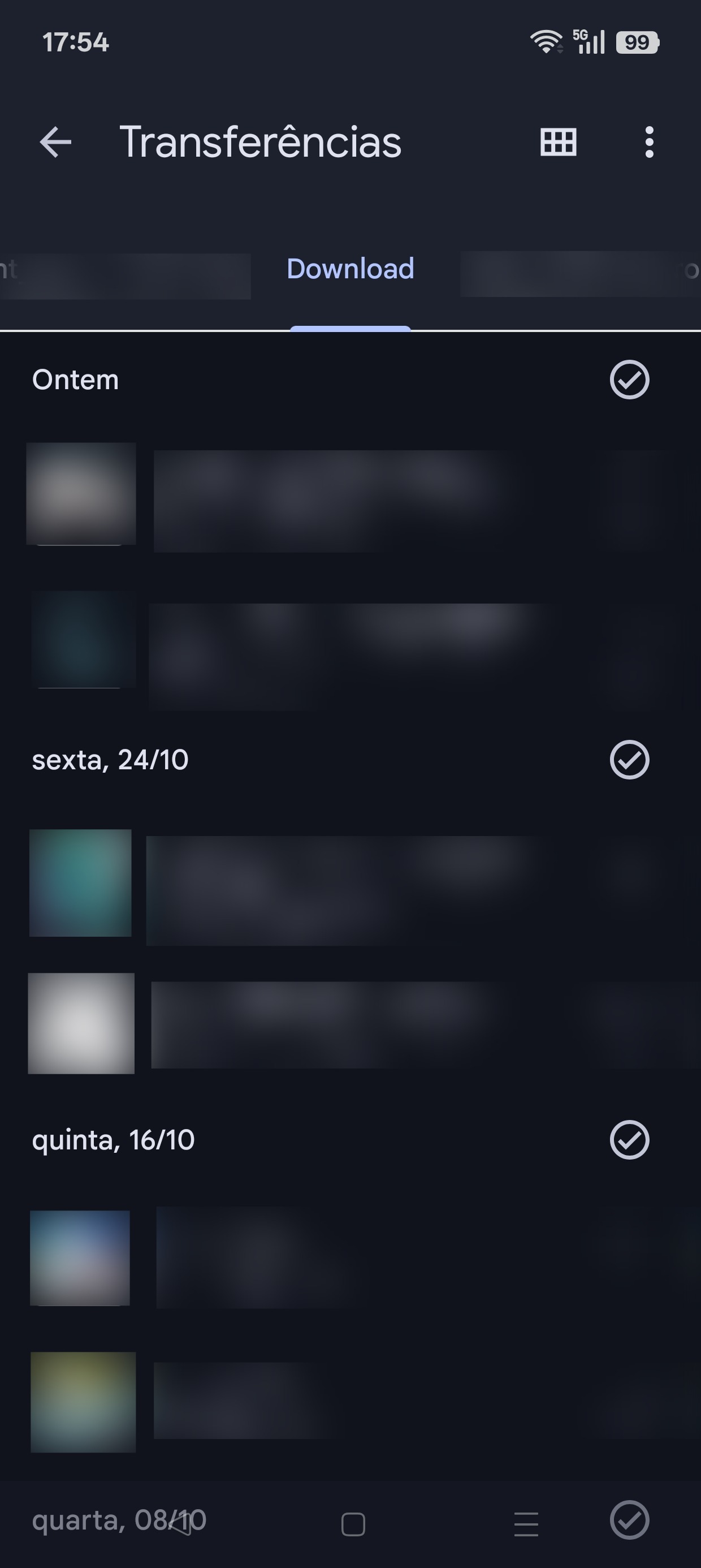The width and height of the screenshot is (701, 1568).
Task: Select all files from Ontem
Action: (629, 380)
